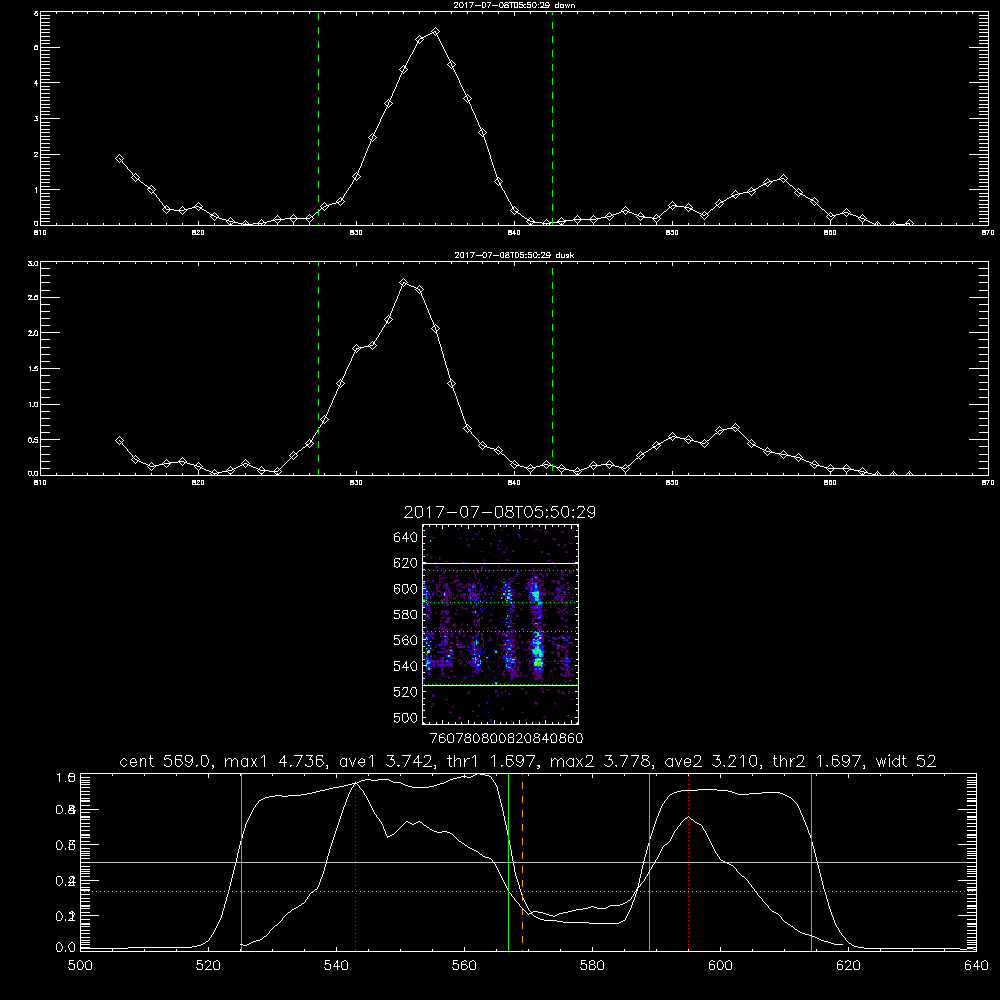1000x1000 pixels.
Task: Click the red dotted peak line near 595
Action: click(x=689, y=862)
